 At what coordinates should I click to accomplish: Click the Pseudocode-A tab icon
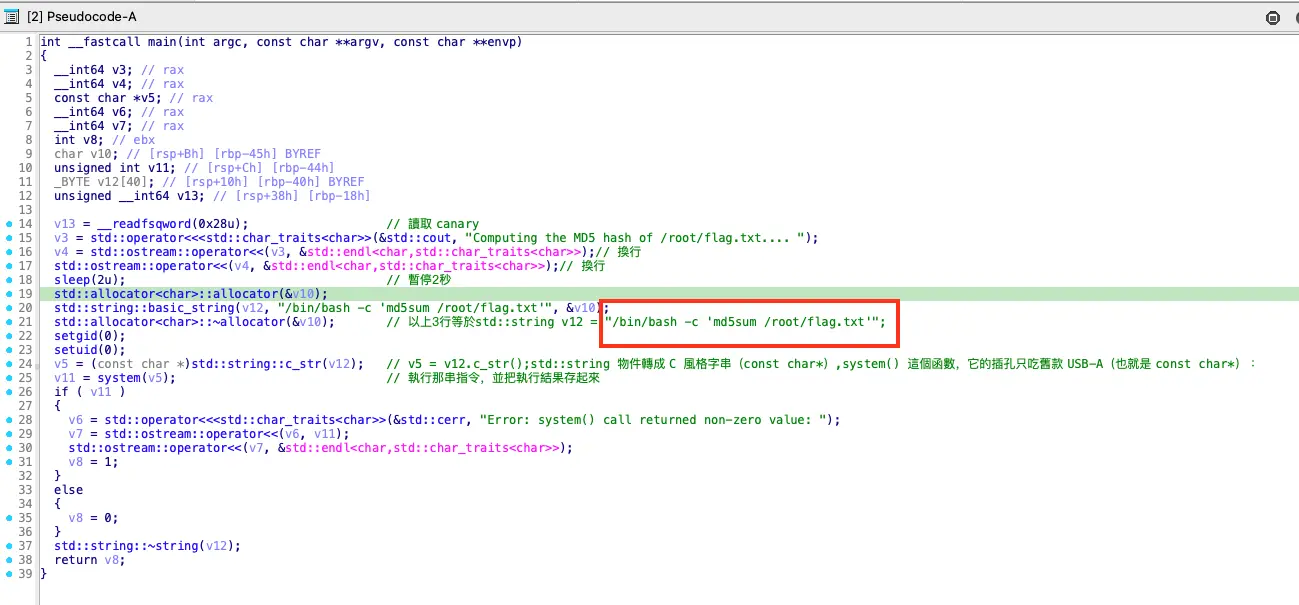(x=12, y=17)
